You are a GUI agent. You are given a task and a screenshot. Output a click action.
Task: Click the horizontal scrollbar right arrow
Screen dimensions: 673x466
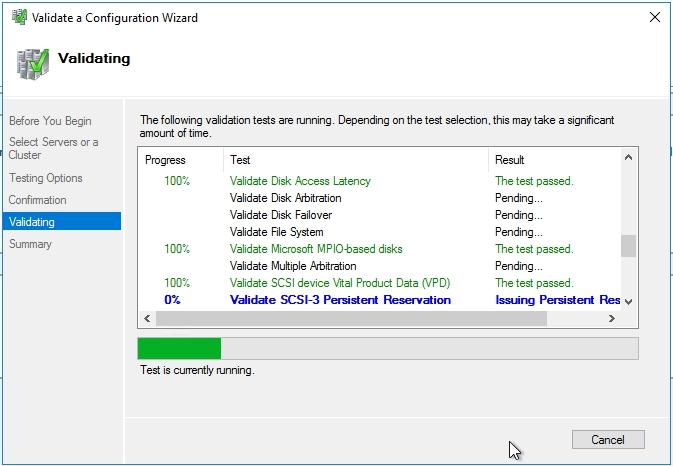[x=612, y=318]
